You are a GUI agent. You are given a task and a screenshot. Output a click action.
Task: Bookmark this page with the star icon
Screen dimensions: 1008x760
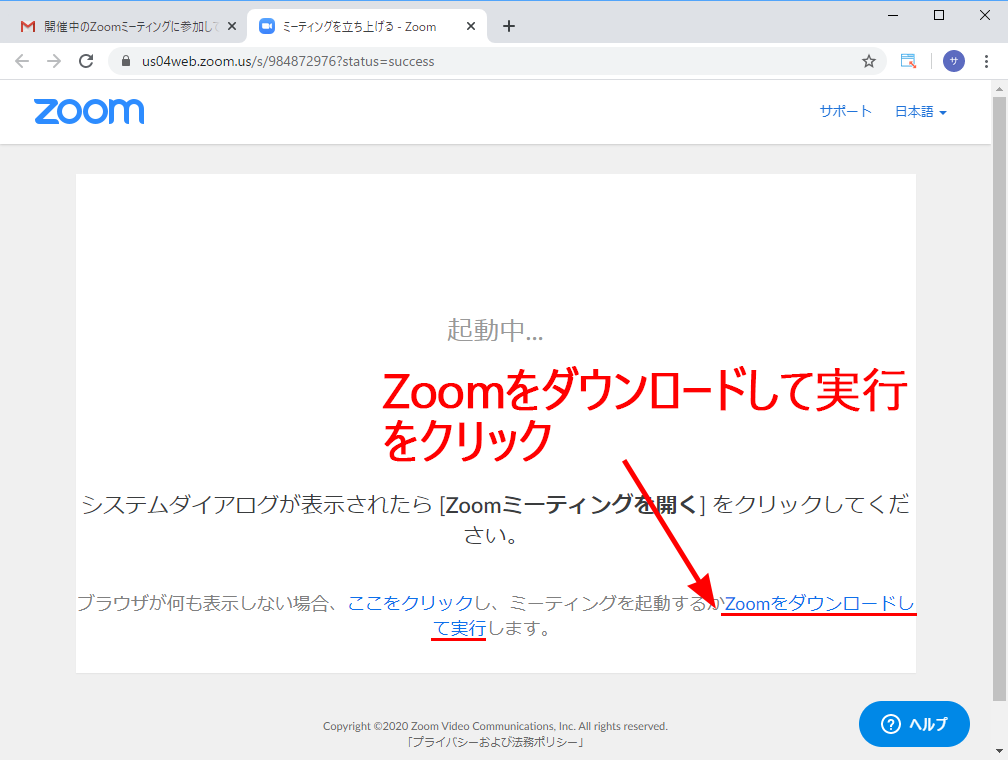coord(868,61)
